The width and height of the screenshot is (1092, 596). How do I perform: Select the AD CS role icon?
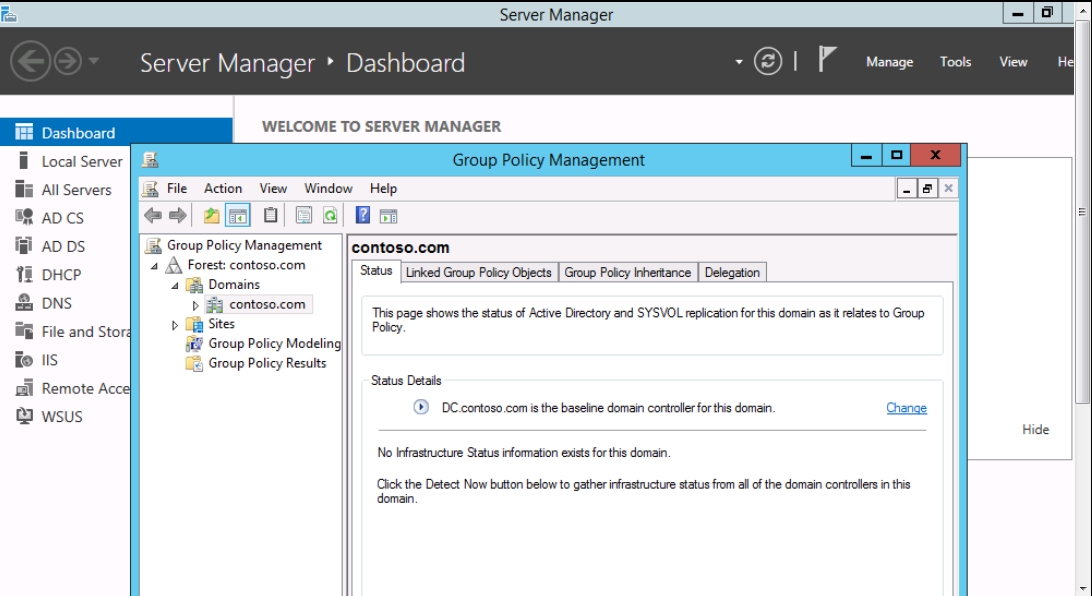24,217
